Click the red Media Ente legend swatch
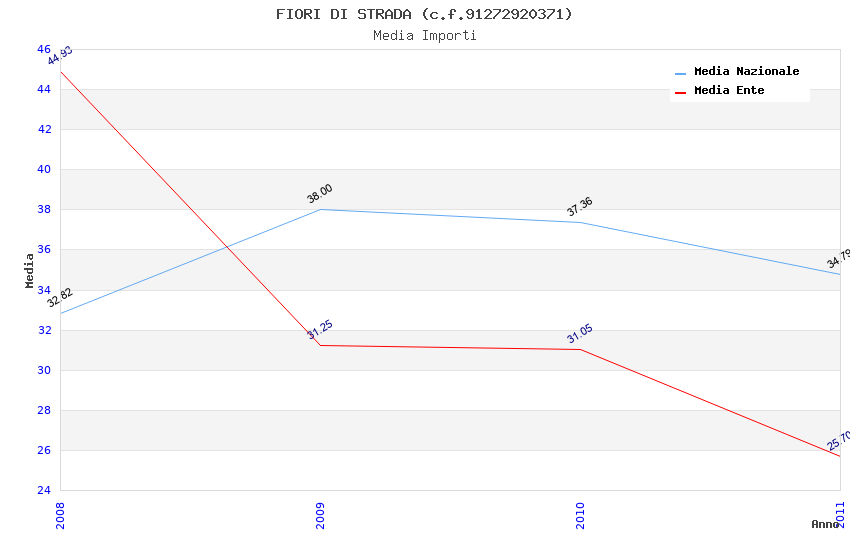Image resolution: width=850 pixels, height=550 pixels. pyautogui.click(x=681, y=92)
